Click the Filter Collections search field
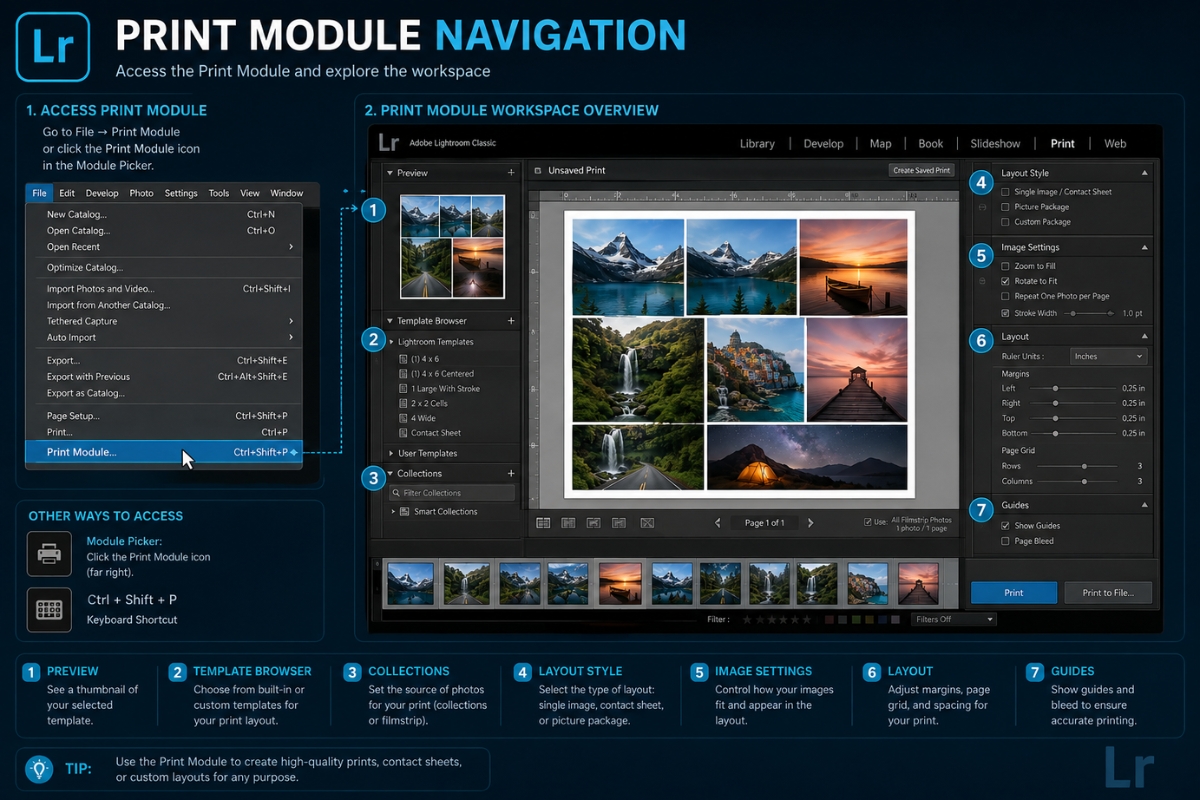Viewport: 1200px width, 800px height. [452, 493]
